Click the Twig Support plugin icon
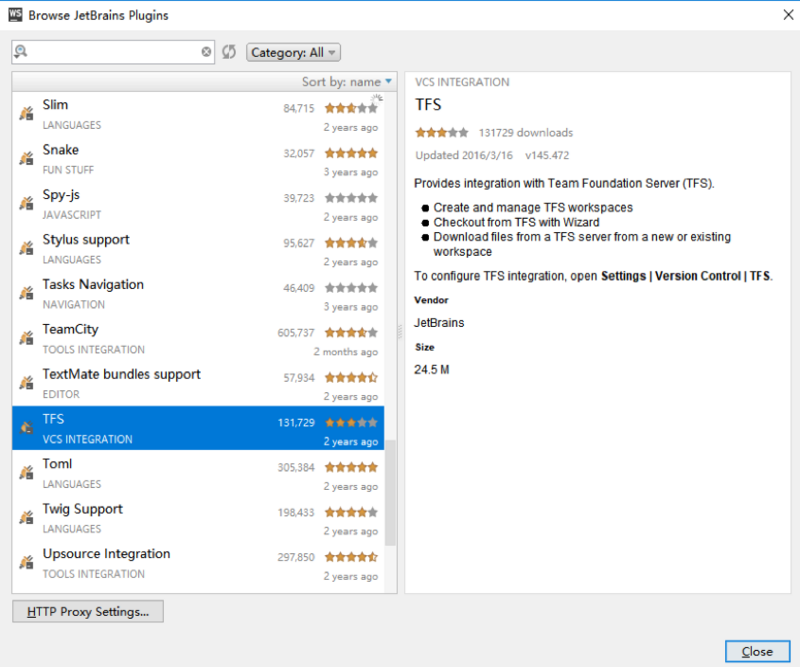 click(x=27, y=517)
